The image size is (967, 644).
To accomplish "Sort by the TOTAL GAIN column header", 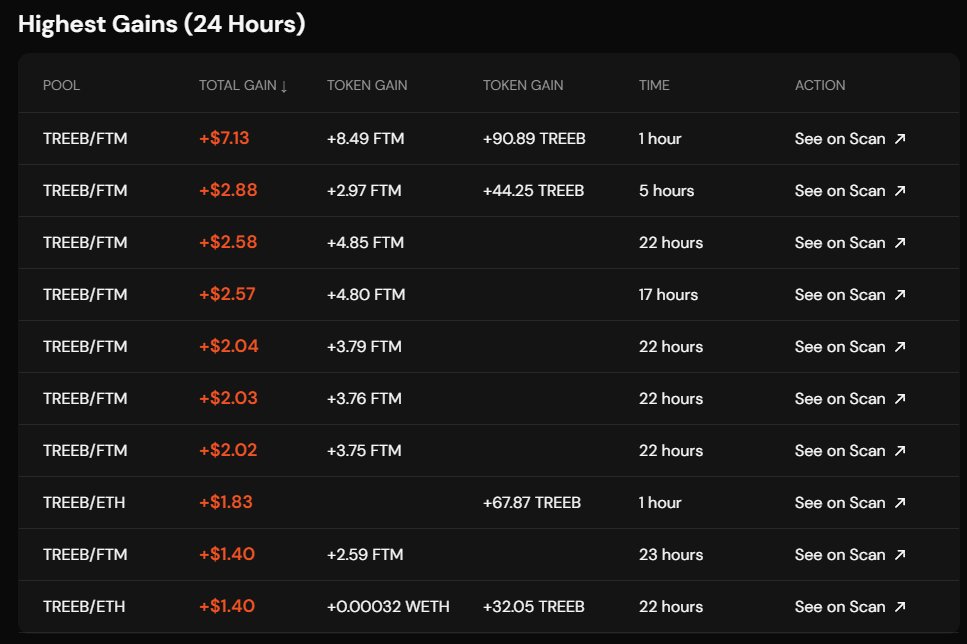I will click(x=243, y=85).
